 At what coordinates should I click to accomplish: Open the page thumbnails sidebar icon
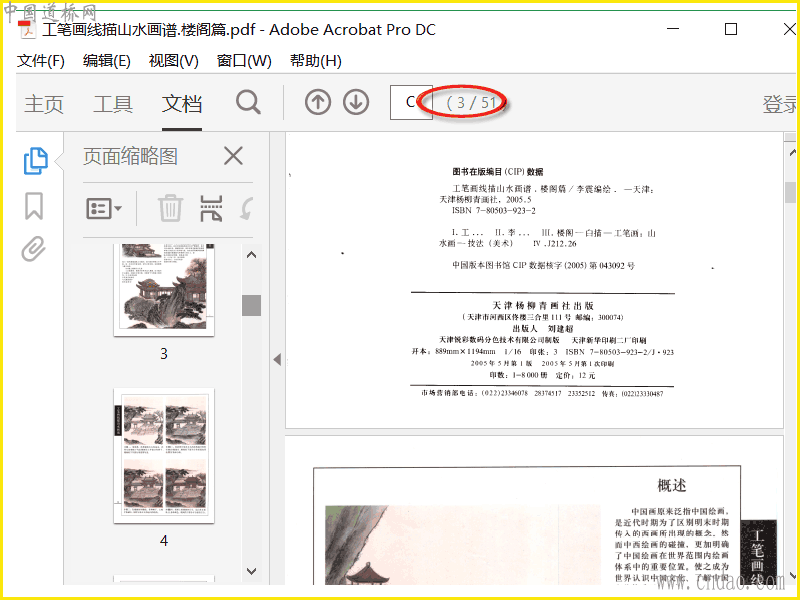[x=36, y=161]
